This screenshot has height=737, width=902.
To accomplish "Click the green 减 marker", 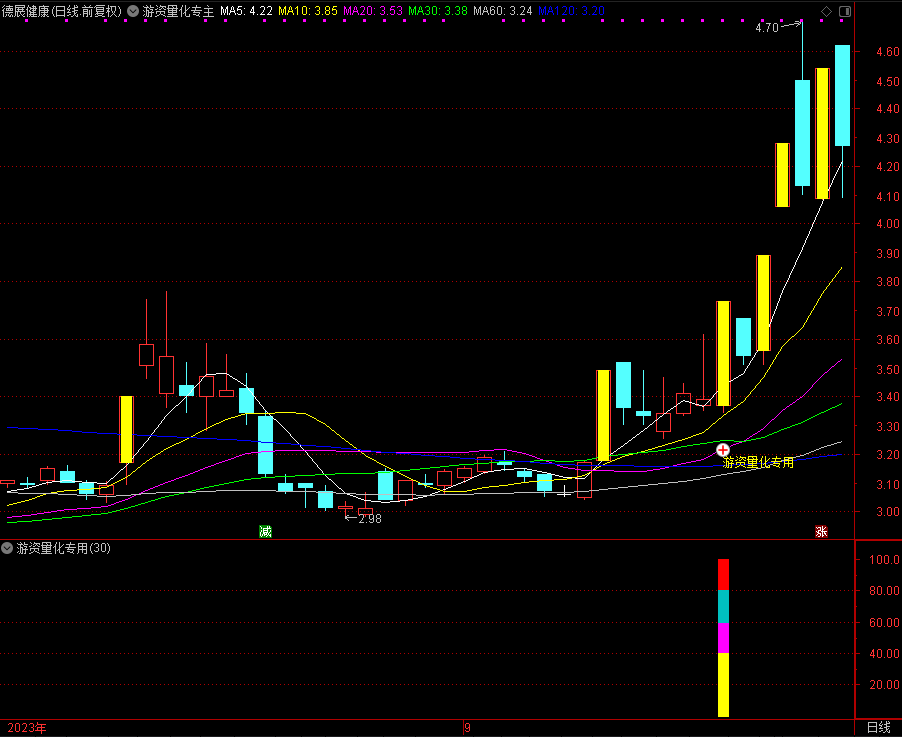I will 265,532.
